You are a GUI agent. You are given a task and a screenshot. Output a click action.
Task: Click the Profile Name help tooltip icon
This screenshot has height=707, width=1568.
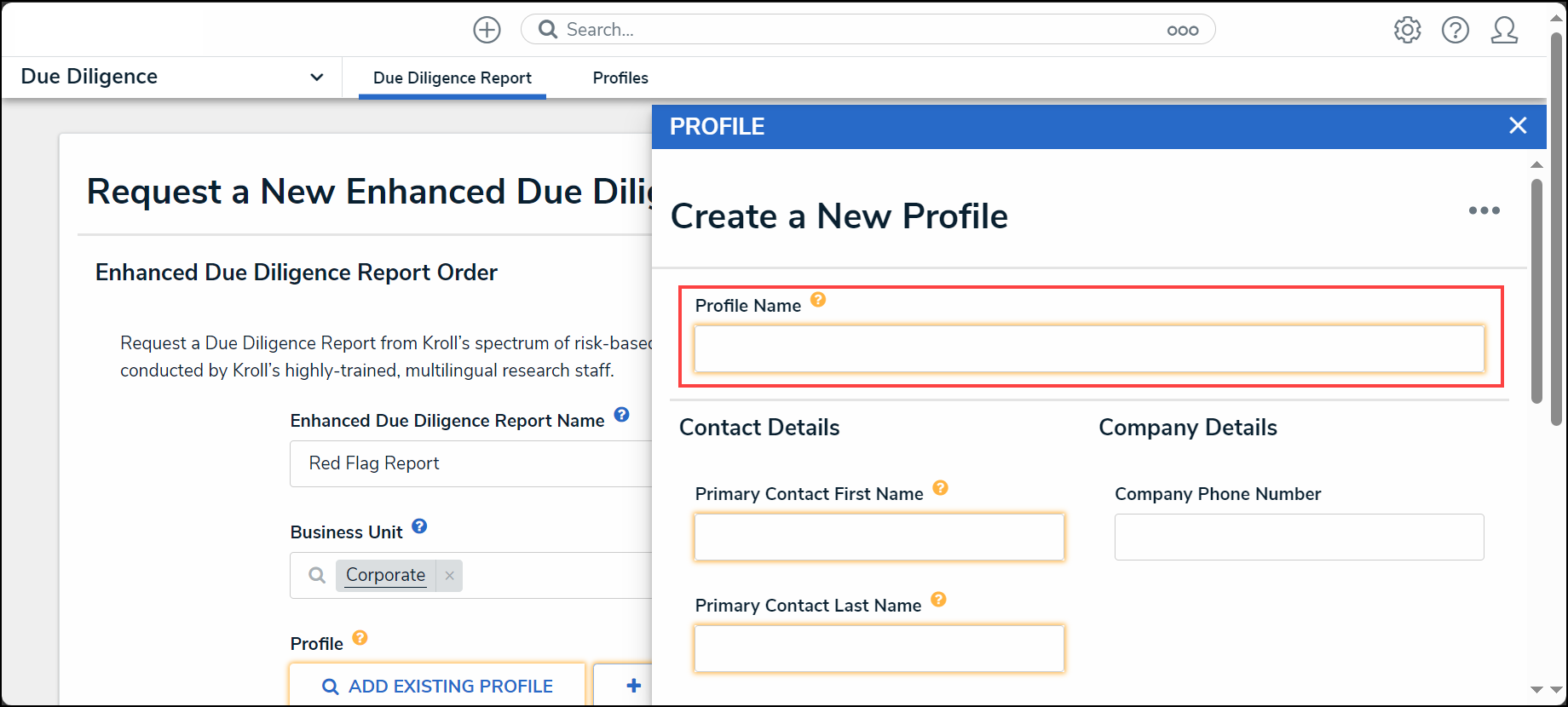coord(818,300)
